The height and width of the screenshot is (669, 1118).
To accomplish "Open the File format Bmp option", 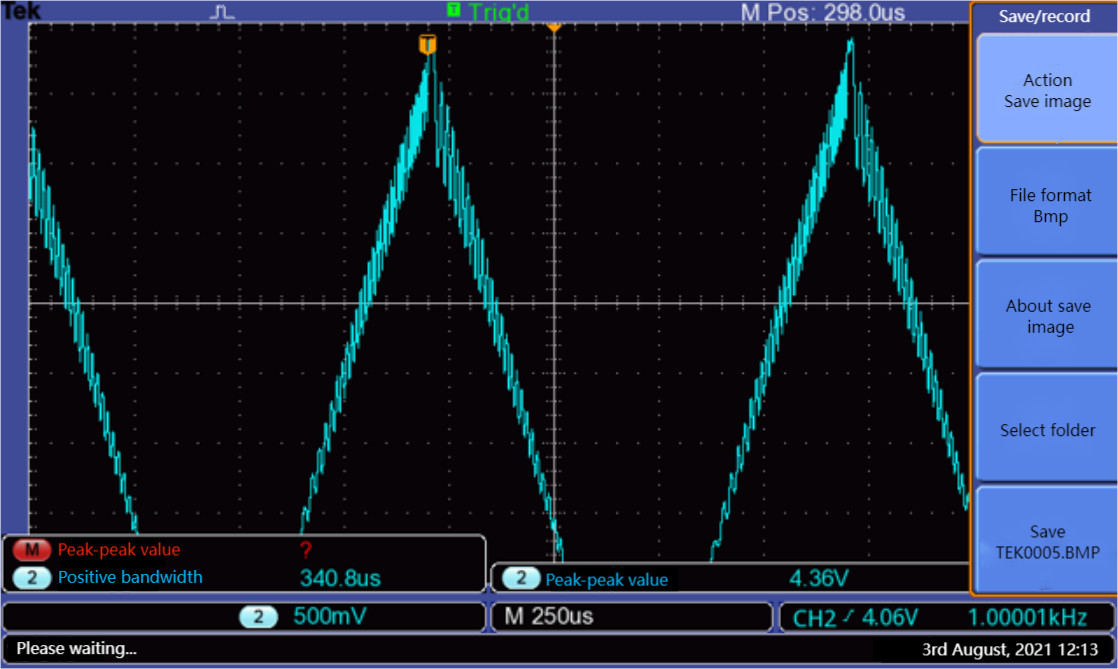I will tap(1049, 206).
